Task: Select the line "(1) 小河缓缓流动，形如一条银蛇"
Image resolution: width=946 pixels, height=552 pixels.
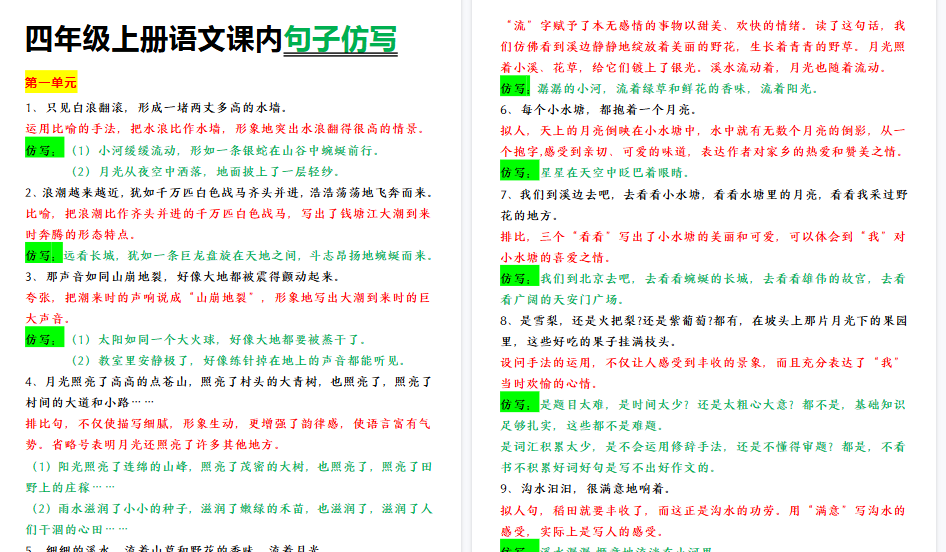Action: tap(226, 150)
